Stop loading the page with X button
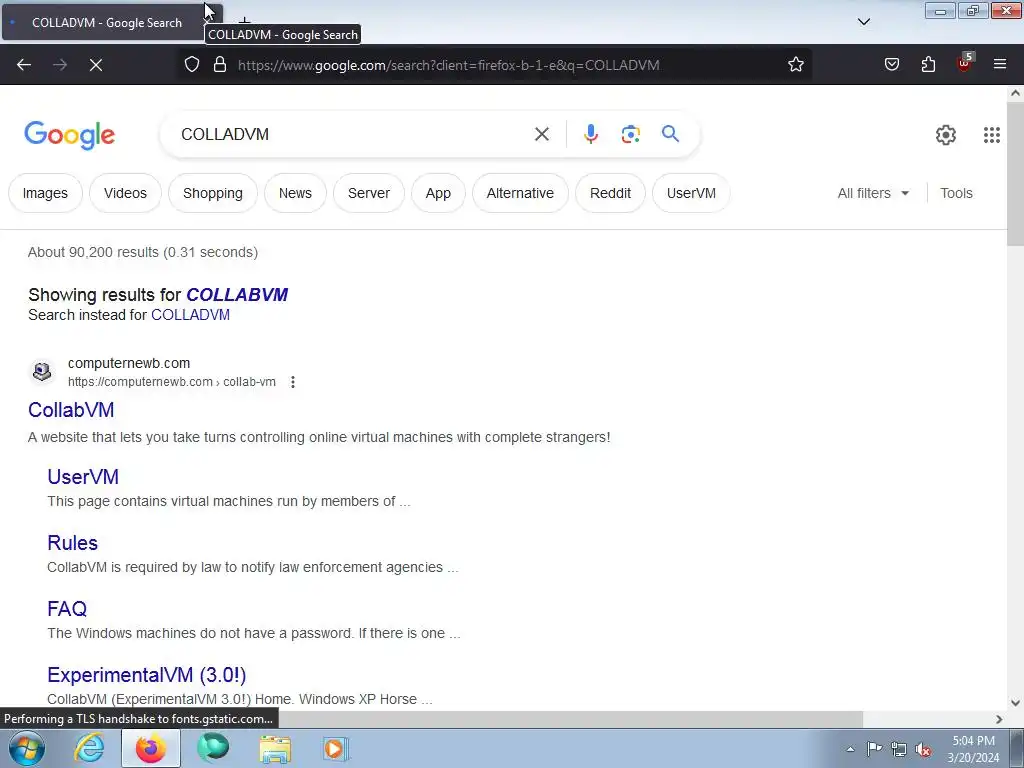 coord(96,65)
